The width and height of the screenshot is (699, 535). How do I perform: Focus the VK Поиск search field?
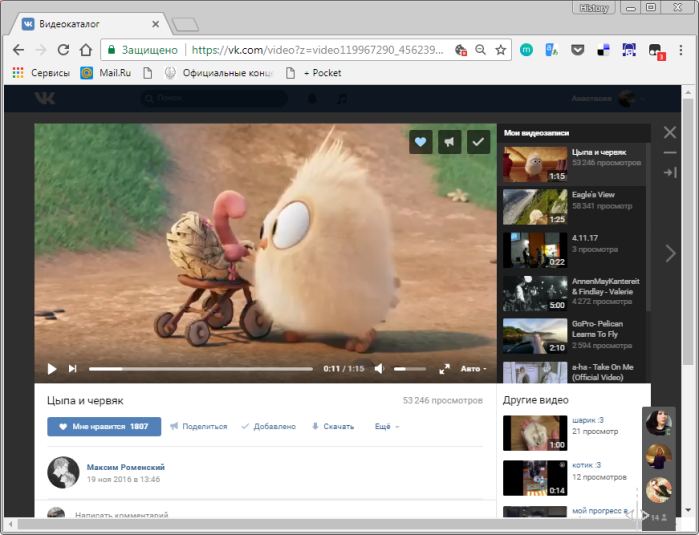pos(214,98)
